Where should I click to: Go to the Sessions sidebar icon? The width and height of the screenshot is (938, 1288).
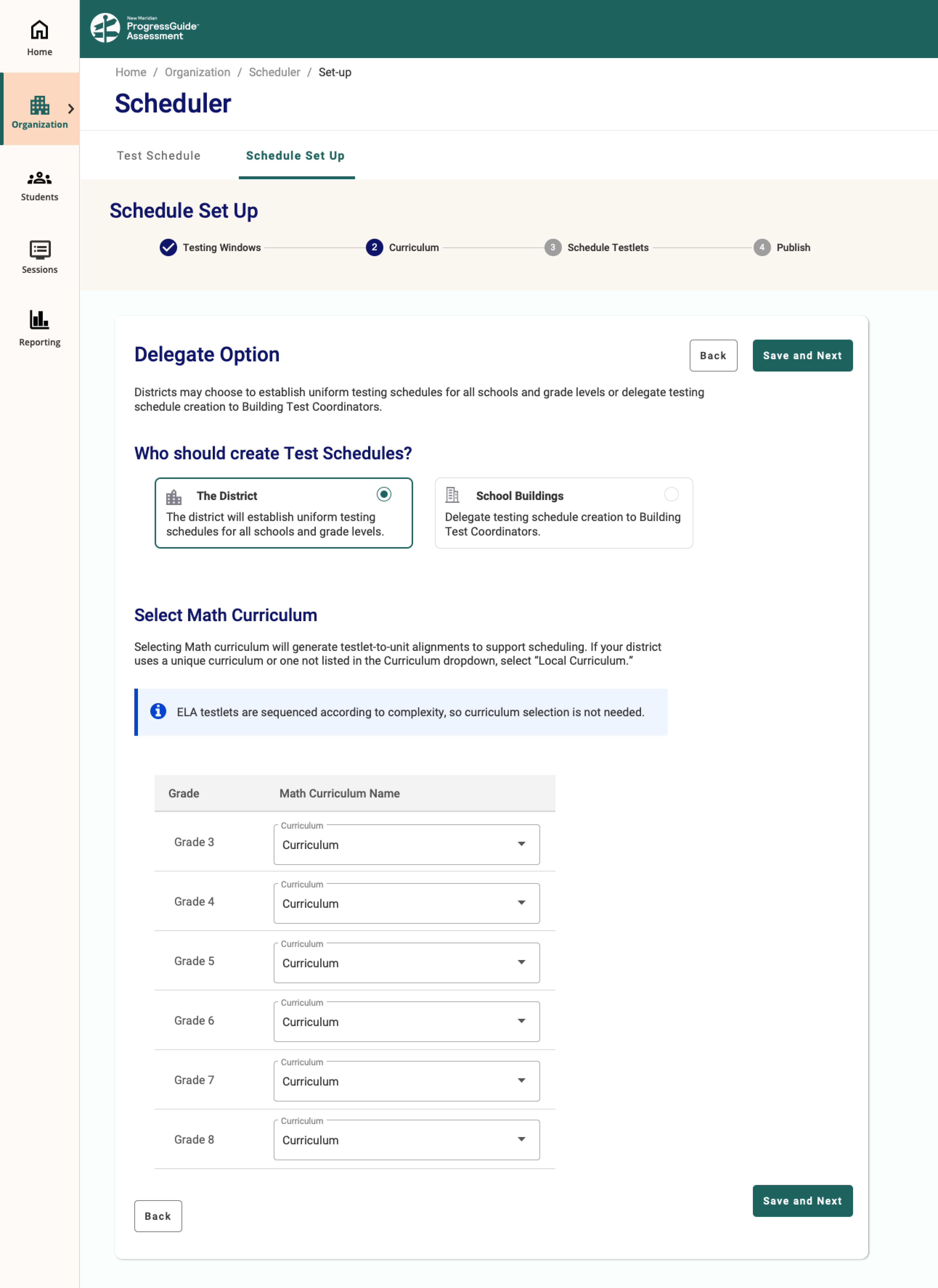pyautogui.click(x=39, y=250)
